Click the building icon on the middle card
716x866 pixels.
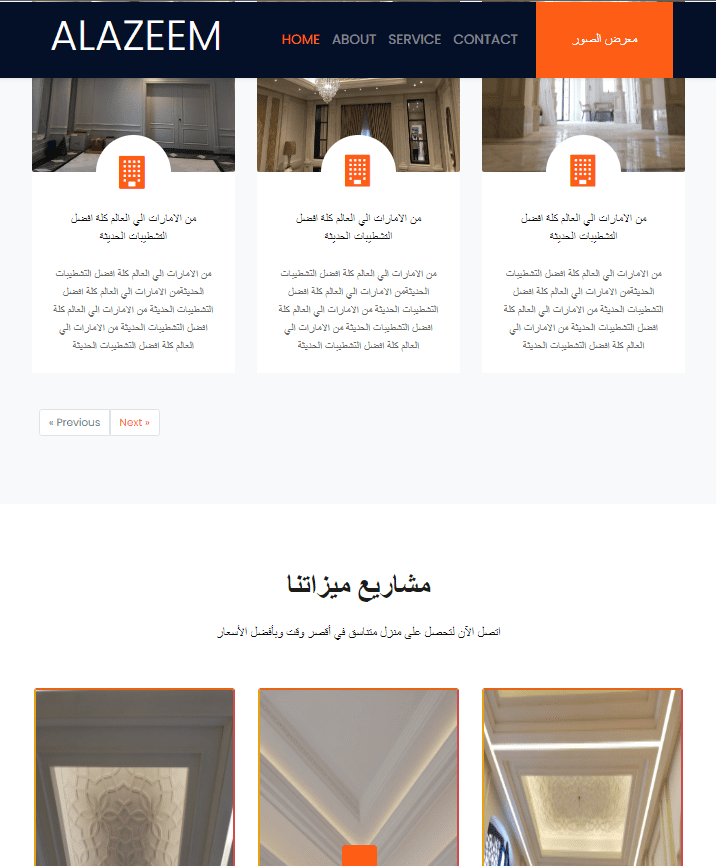point(357,171)
